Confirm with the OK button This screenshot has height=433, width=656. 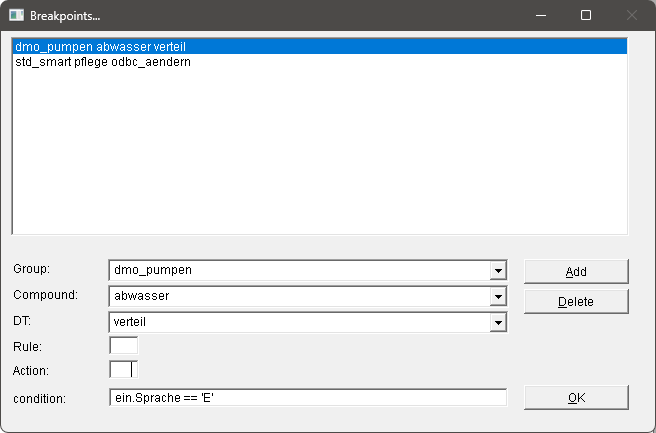(x=576, y=397)
